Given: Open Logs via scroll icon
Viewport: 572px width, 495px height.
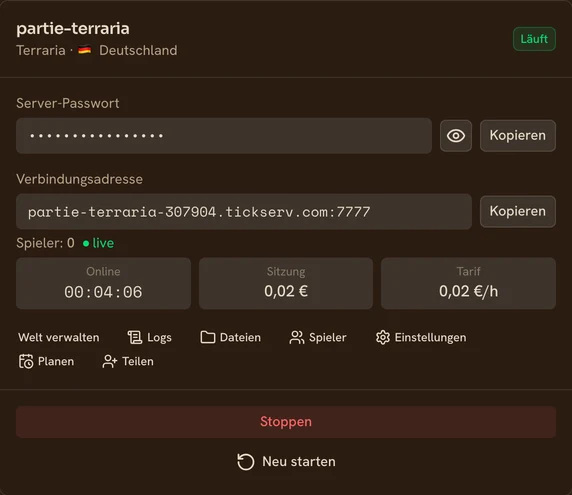Looking at the screenshot, I should click(x=135, y=337).
